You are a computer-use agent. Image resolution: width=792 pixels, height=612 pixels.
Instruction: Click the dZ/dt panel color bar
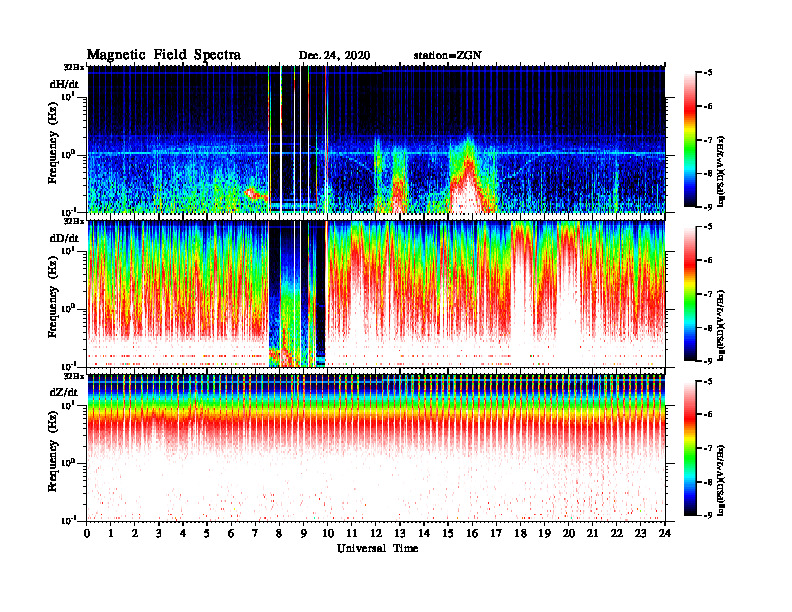690,448
